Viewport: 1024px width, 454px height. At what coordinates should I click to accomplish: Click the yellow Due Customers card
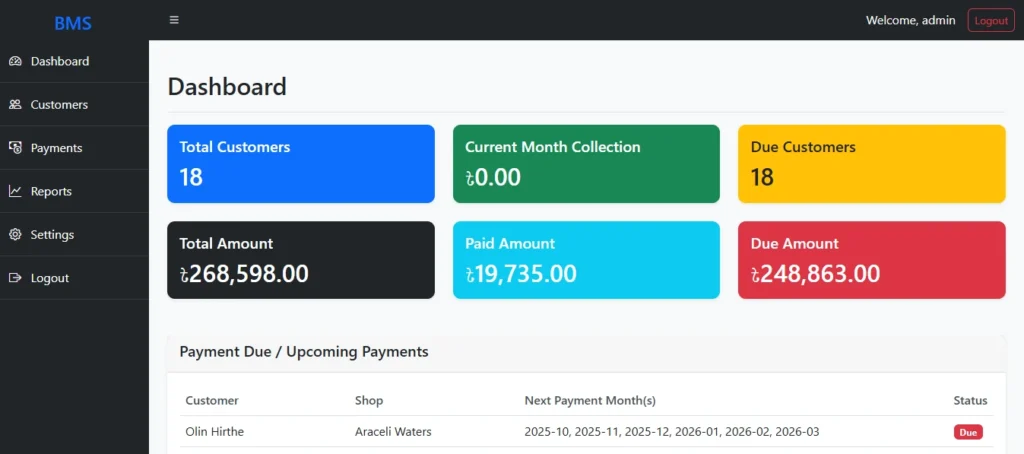[871, 164]
